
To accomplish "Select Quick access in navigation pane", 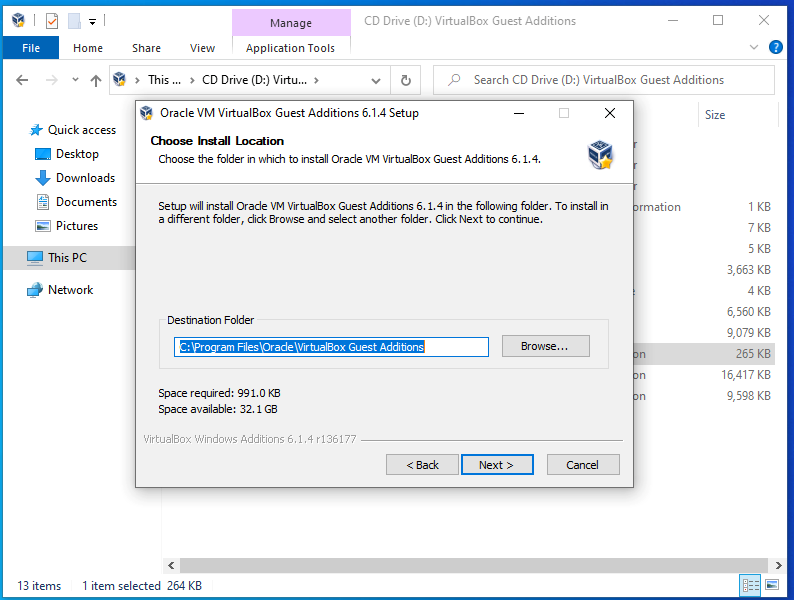I will pos(82,130).
